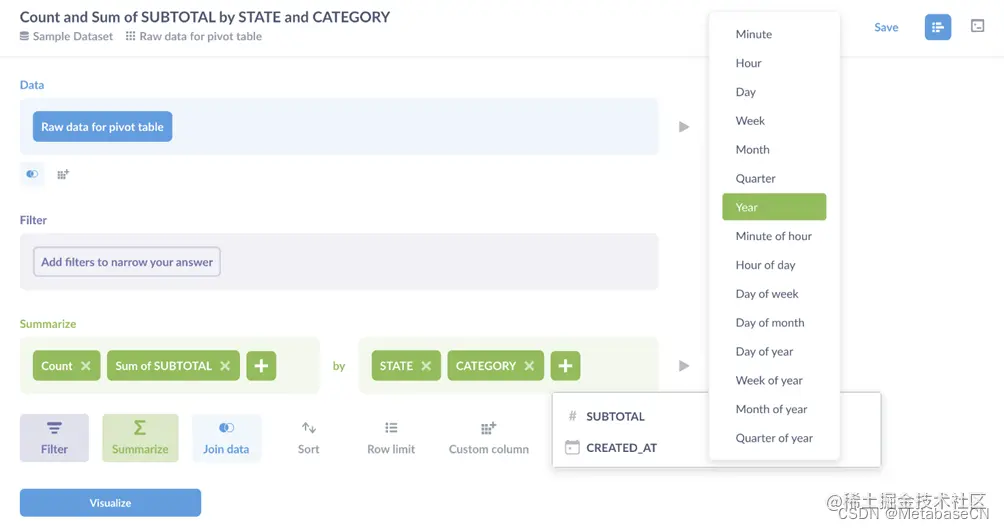Remove the STATE grouping with its X

[x=426, y=366]
